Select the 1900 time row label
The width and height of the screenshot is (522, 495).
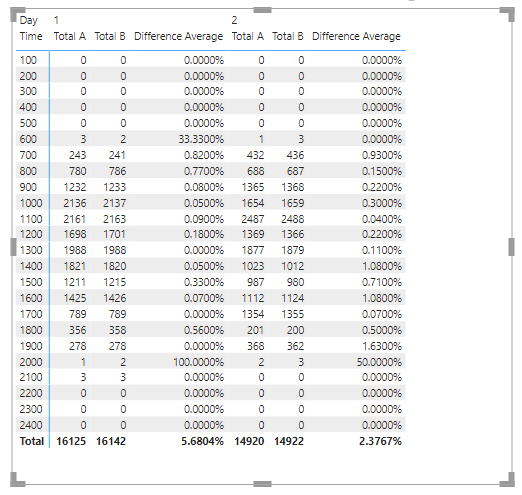point(31,346)
